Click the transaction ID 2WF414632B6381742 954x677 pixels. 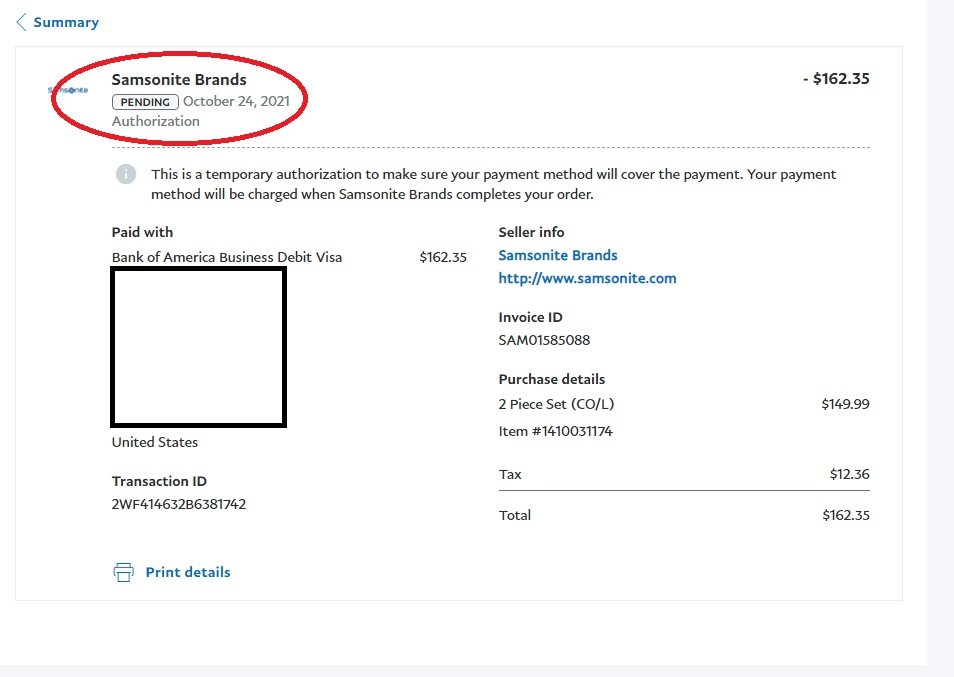pyautogui.click(x=179, y=504)
